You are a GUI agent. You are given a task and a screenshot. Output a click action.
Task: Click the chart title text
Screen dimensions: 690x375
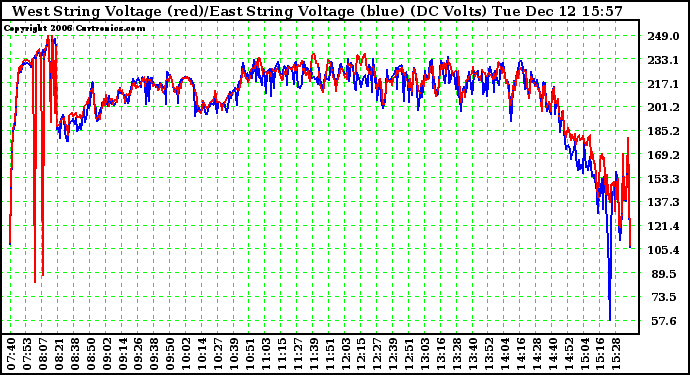pyautogui.click(x=317, y=10)
